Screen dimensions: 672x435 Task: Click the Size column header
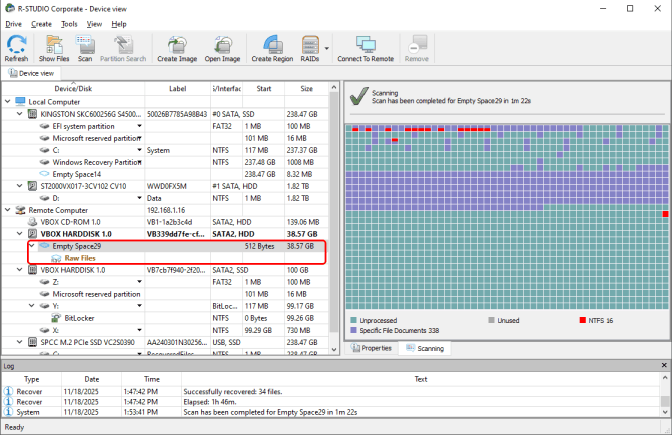point(306,87)
